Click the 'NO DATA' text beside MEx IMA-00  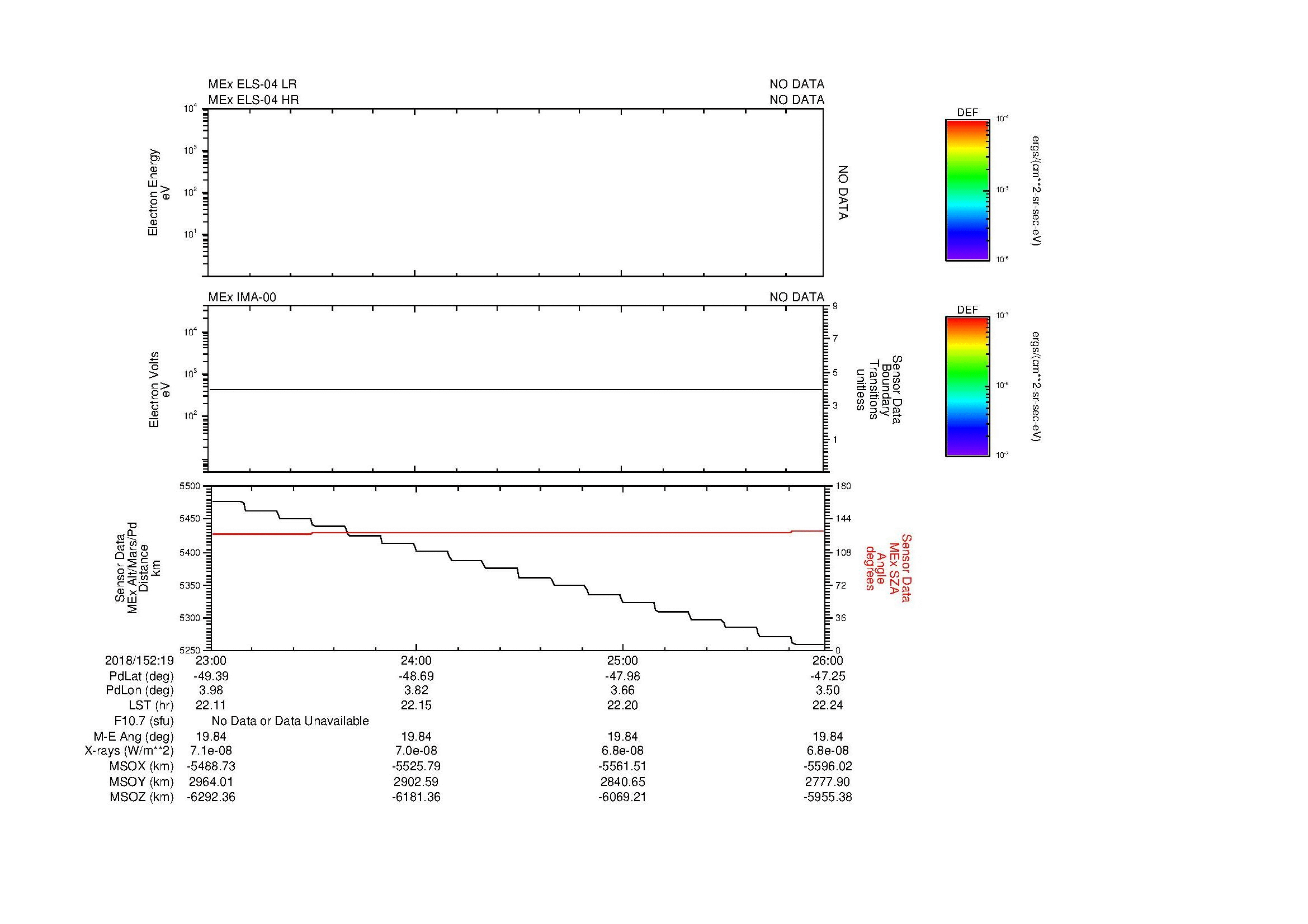797,297
